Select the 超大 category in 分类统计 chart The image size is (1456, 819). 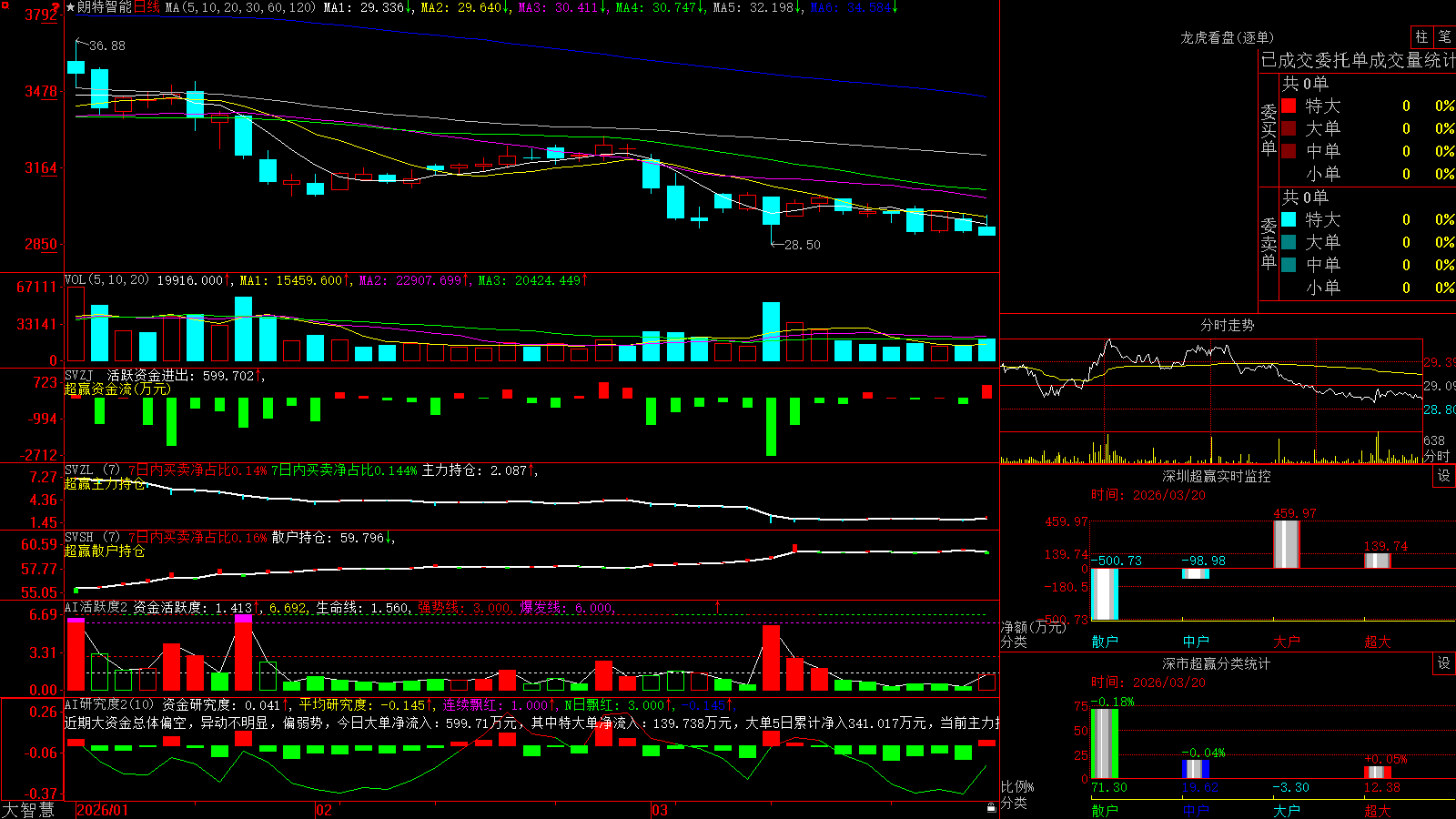coord(1378,811)
